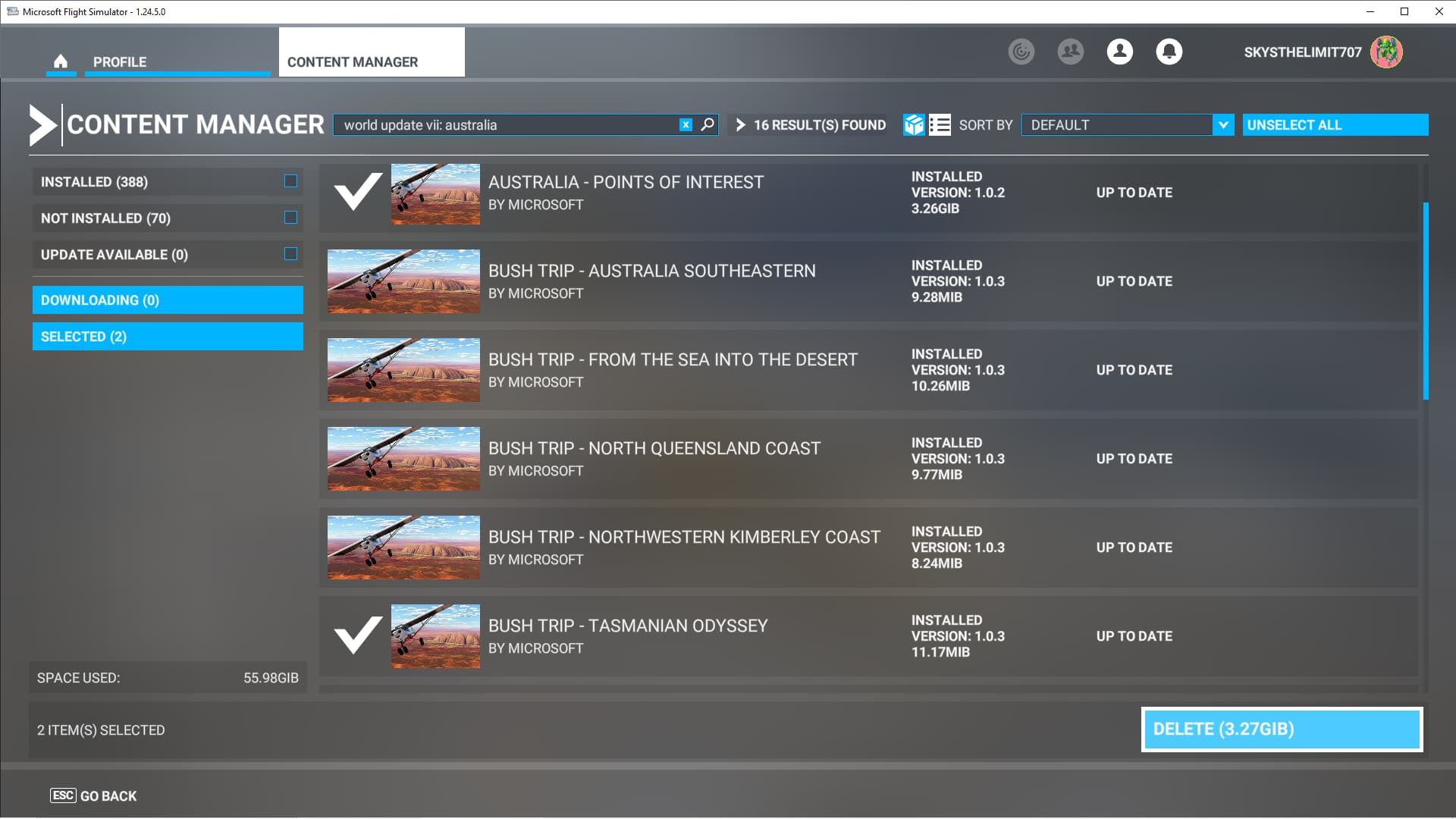The width and height of the screenshot is (1456, 819).
Task: Select Bush Trip - Australia Southeastern title
Action: [652, 271]
